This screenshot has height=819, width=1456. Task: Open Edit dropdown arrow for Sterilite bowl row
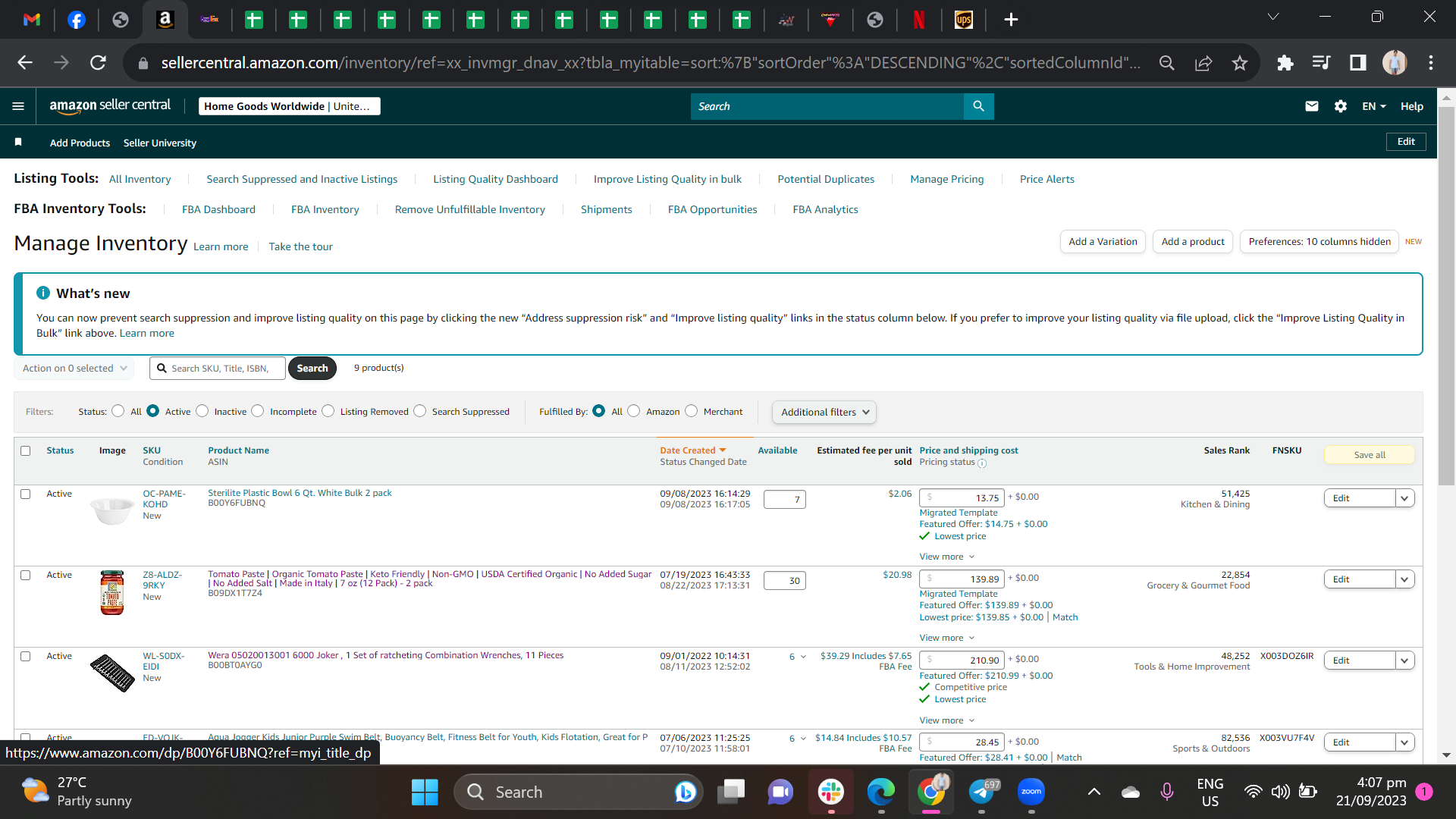(1404, 498)
